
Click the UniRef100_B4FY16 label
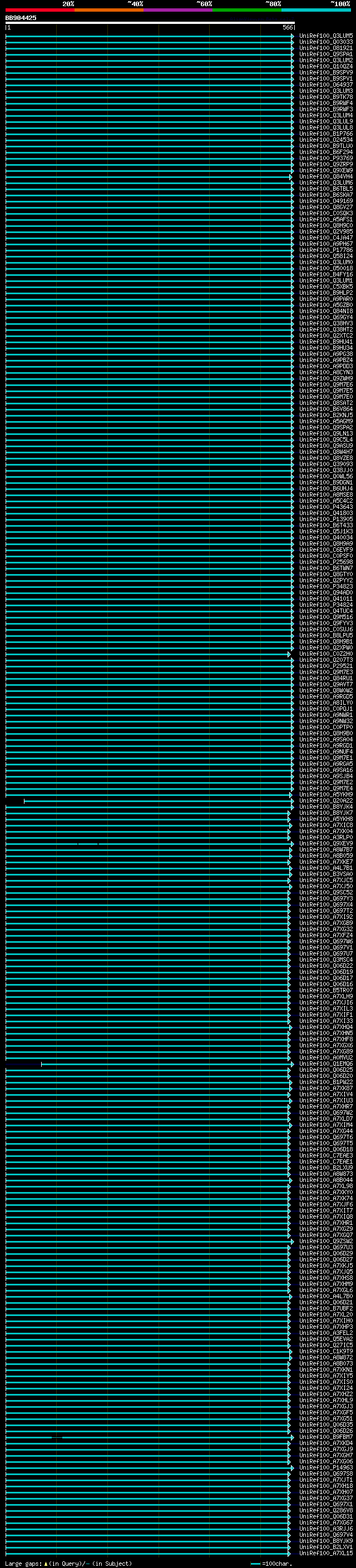coord(325,275)
